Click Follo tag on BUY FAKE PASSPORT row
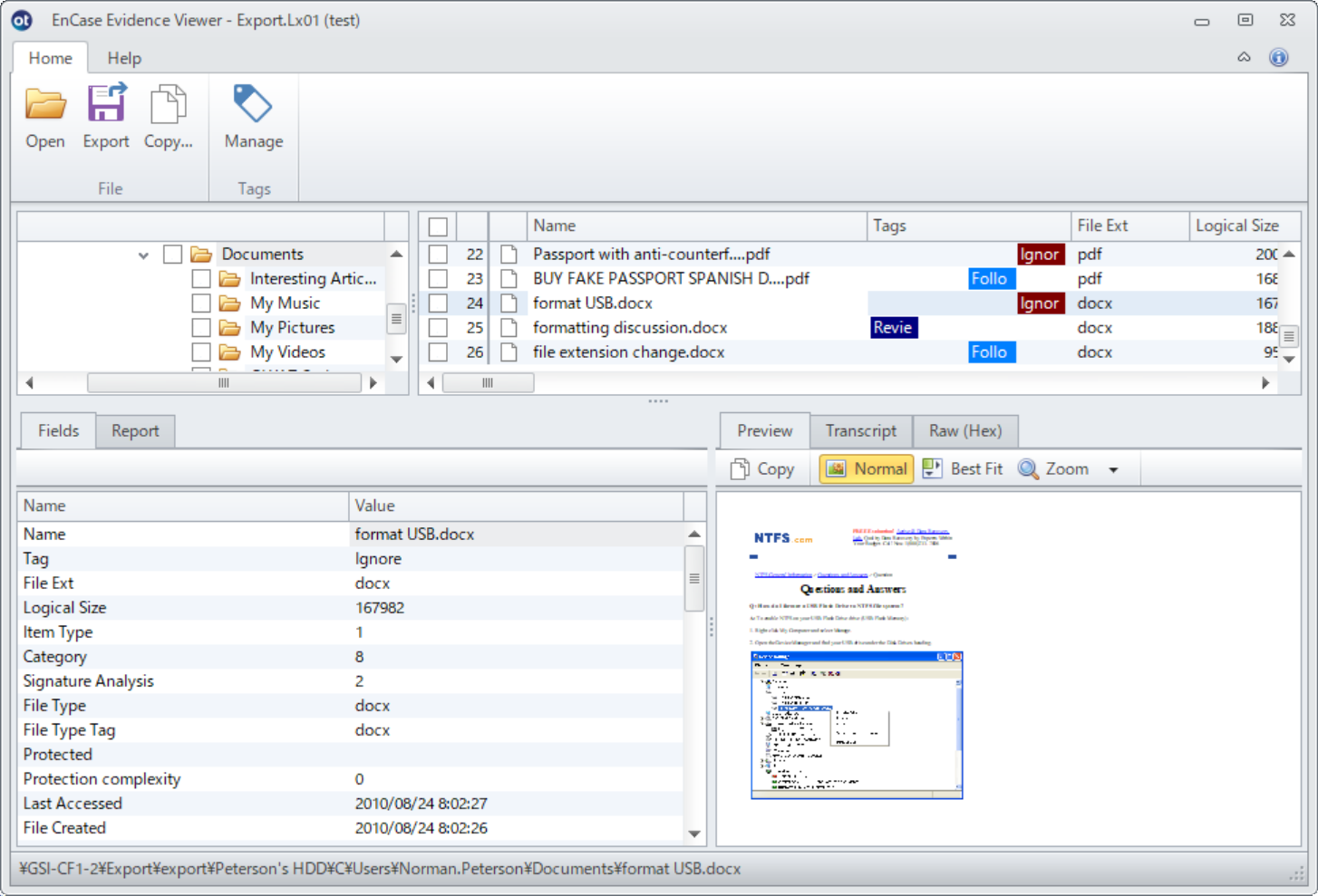The width and height of the screenshot is (1318, 896). (991, 279)
